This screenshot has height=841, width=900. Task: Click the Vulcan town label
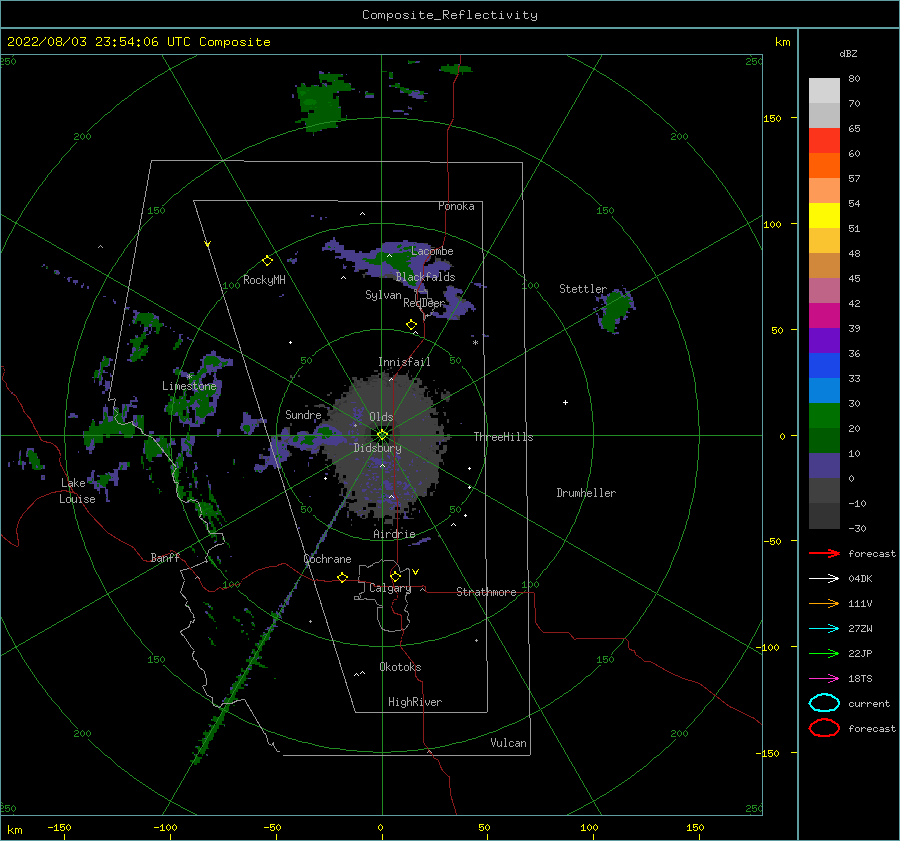coord(508,743)
